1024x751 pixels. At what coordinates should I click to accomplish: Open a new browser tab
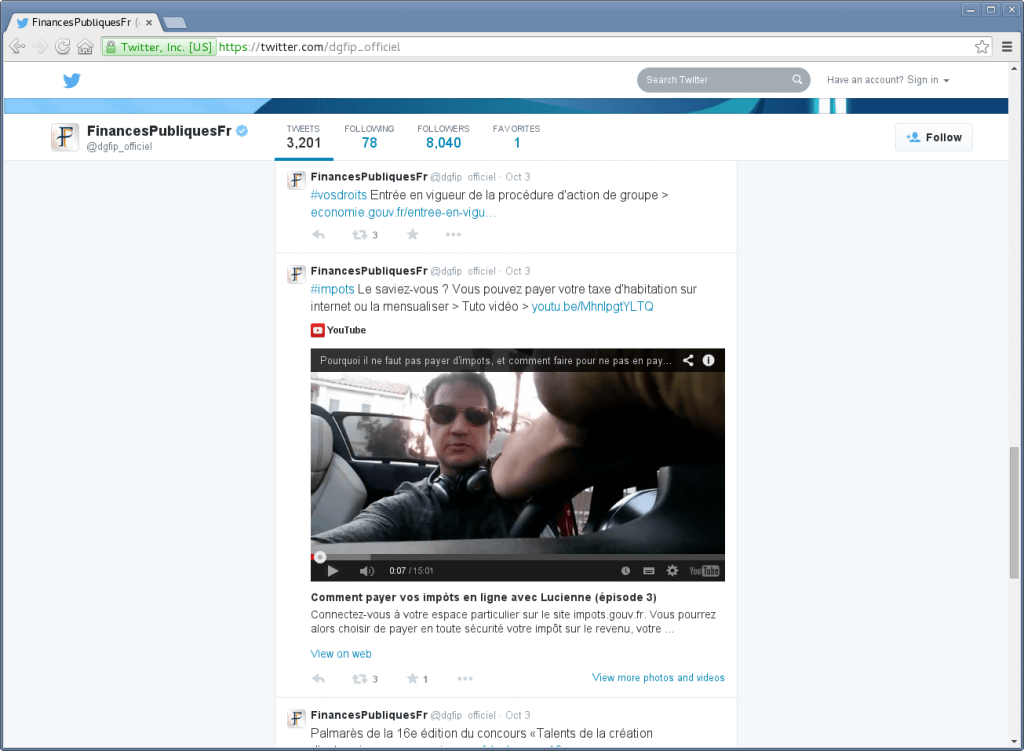(174, 23)
